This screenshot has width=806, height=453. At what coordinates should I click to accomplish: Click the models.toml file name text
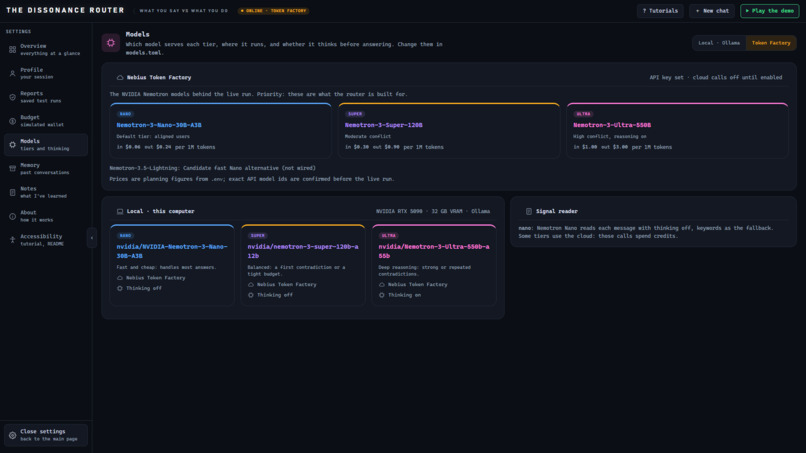143,53
